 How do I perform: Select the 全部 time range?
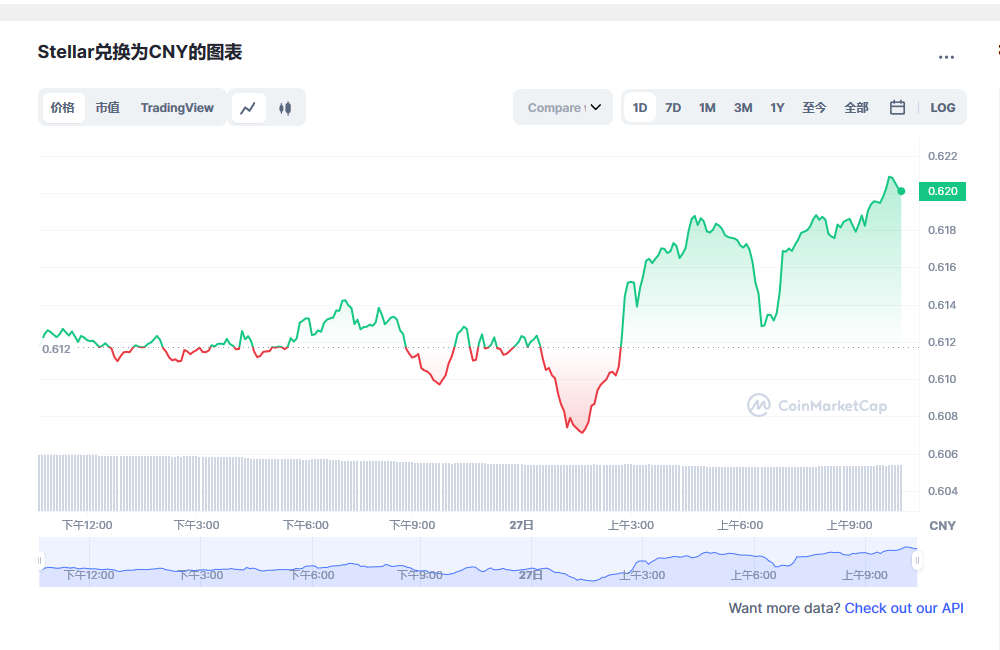coord(857,108)
